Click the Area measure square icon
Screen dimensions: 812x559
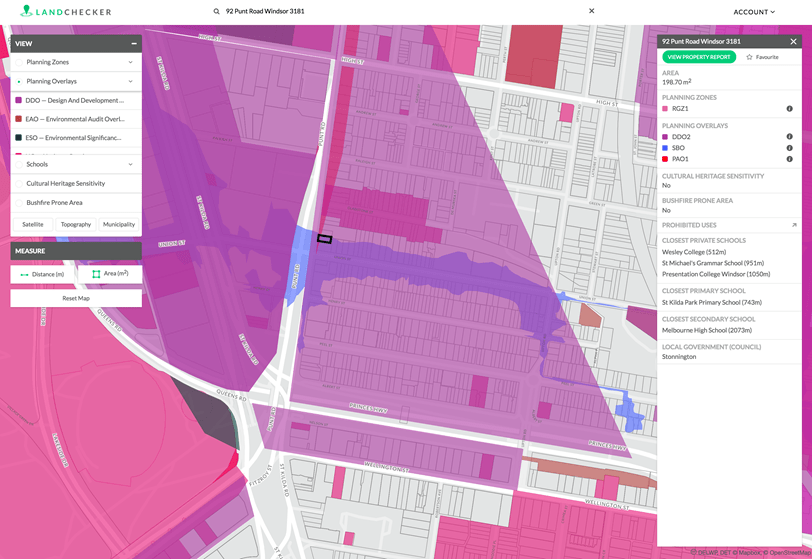pos(96,274)
